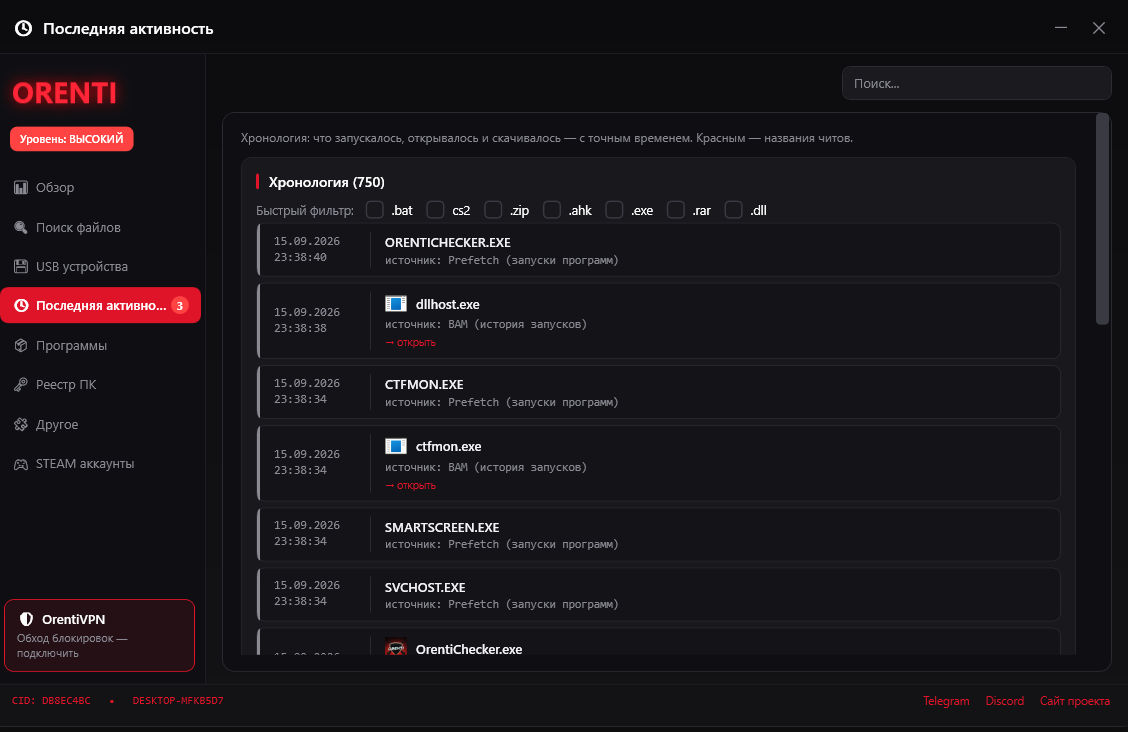This screenshot has width=1128, height=732.
Task: Click the 23:38:38 timestamp of dllhost.exe
Action: tap(300, 328)
